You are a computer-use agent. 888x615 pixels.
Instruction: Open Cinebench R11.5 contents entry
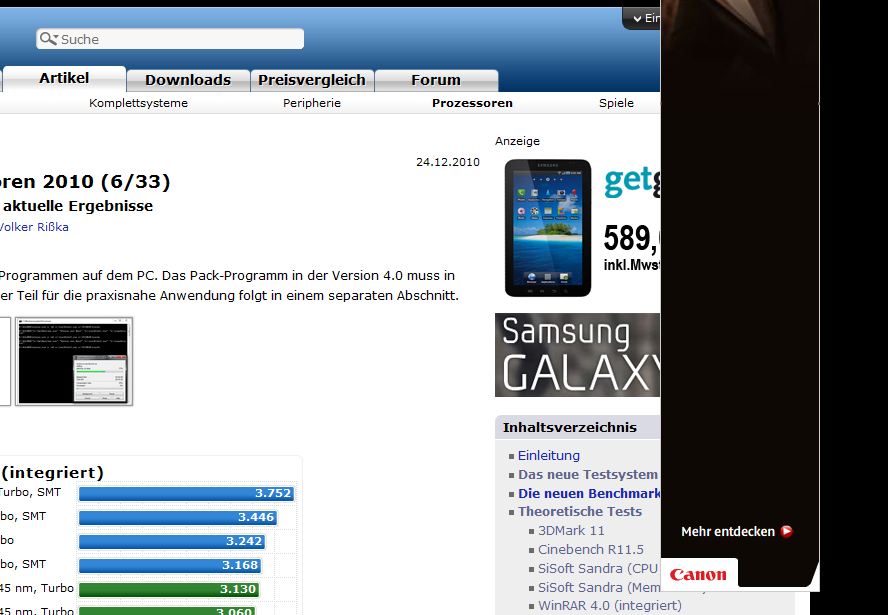click(591, 549)
